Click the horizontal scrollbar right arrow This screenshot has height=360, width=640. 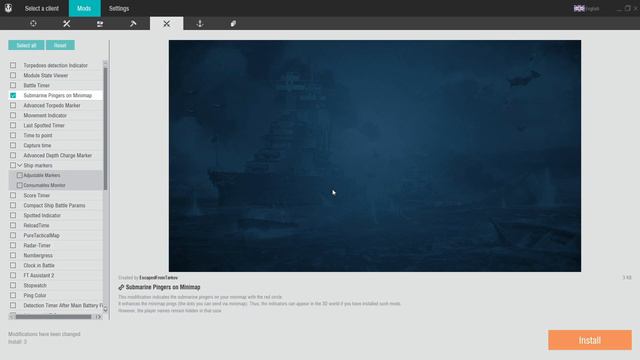point(98,317)
